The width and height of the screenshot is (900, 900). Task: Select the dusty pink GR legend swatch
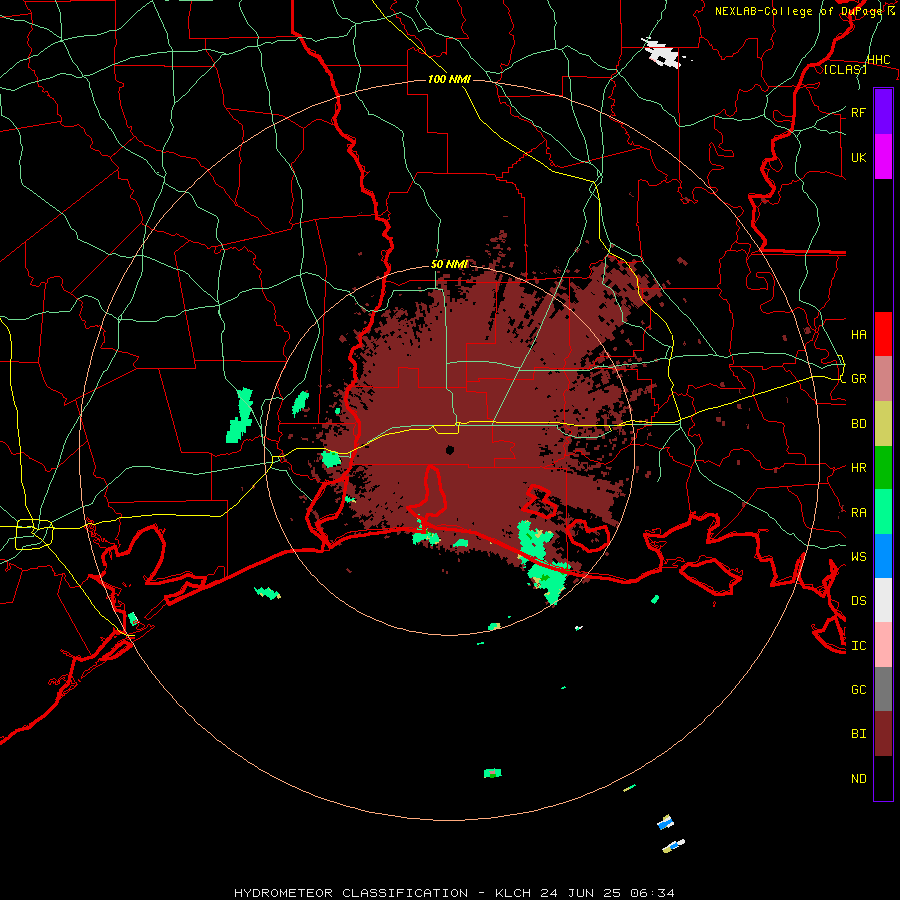coord(883,379)
